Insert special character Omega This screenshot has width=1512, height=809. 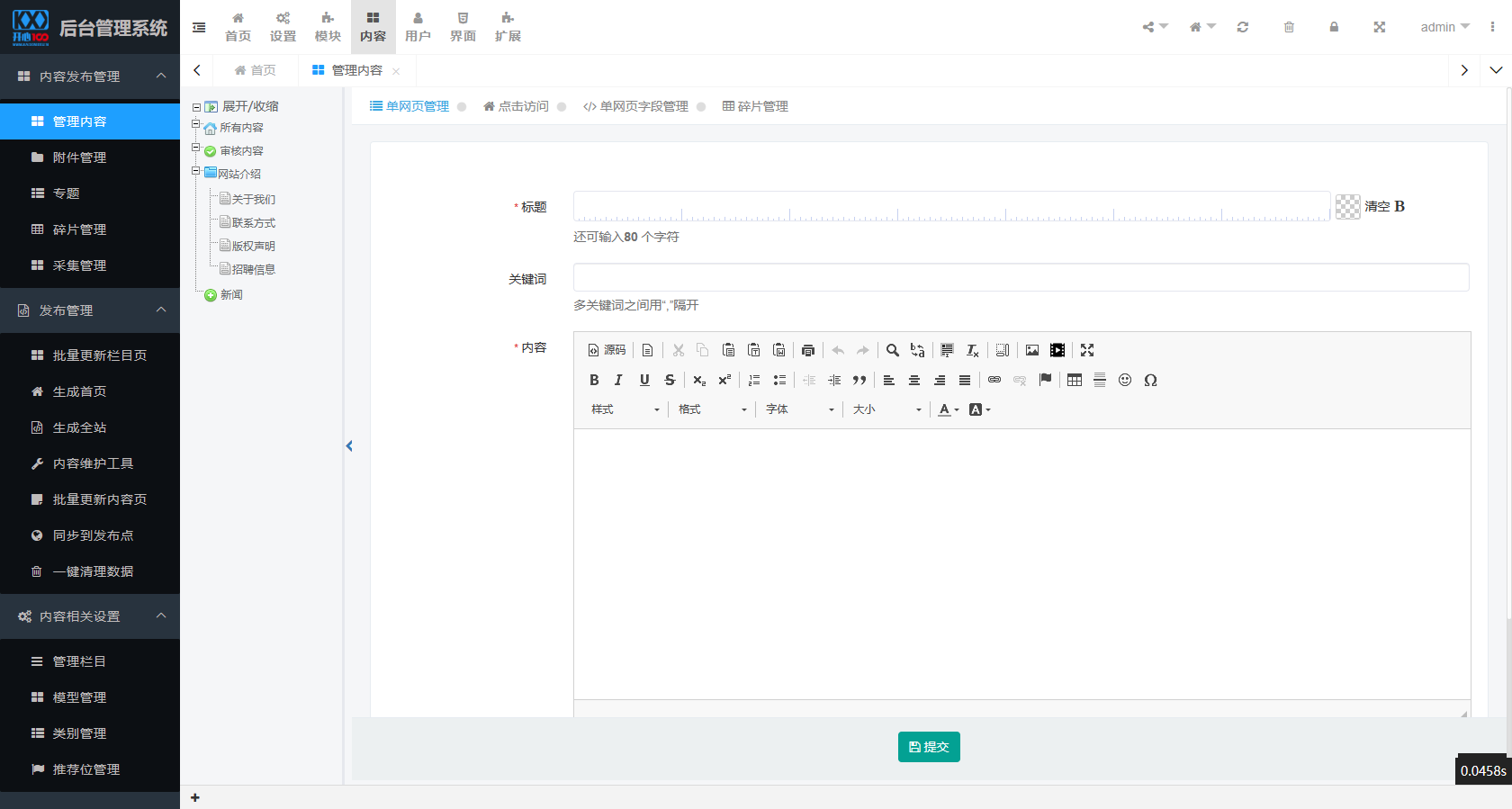click(x=1150, y=380)
